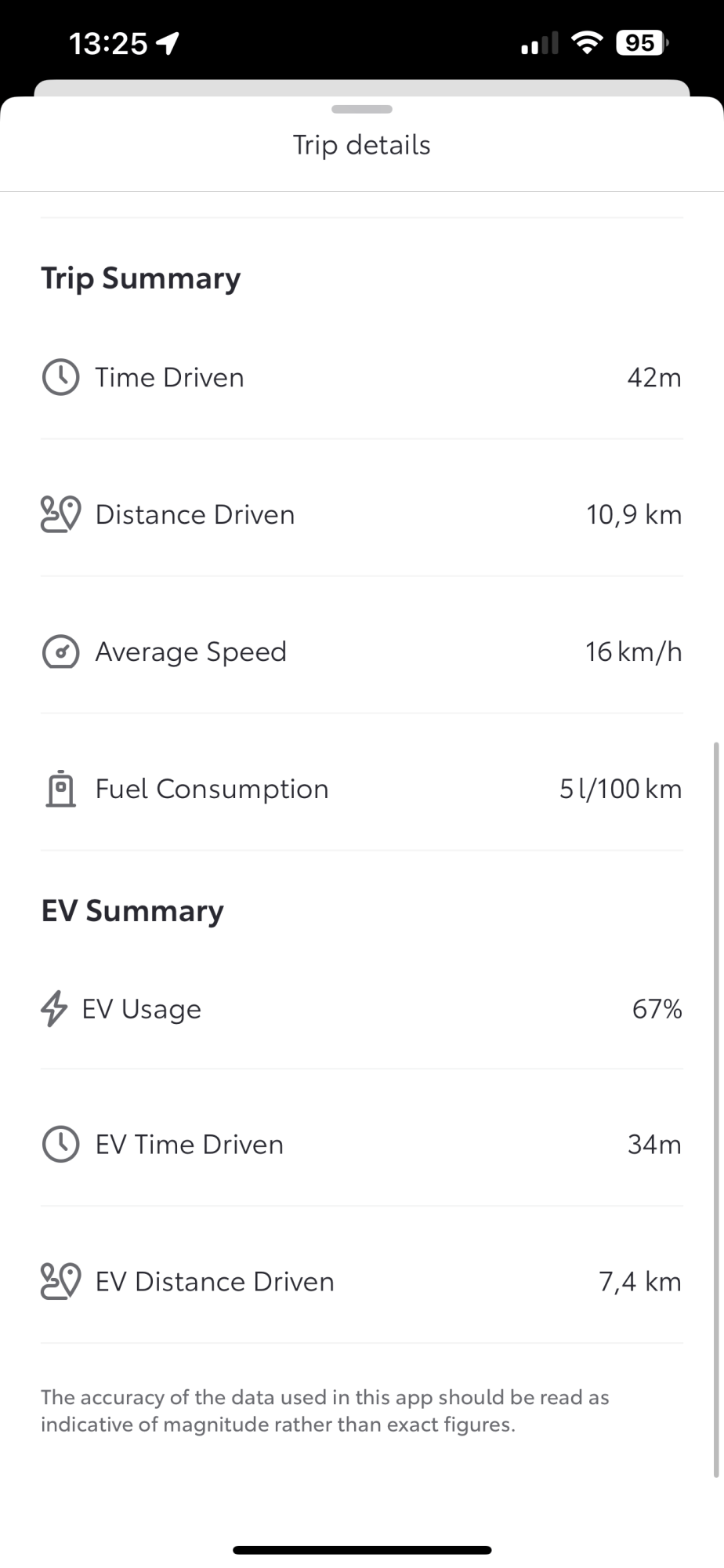The image size is (724, 1568).
Task: Tap the speedometer icon for Average Speed
Action: click(x=60, y=652)
